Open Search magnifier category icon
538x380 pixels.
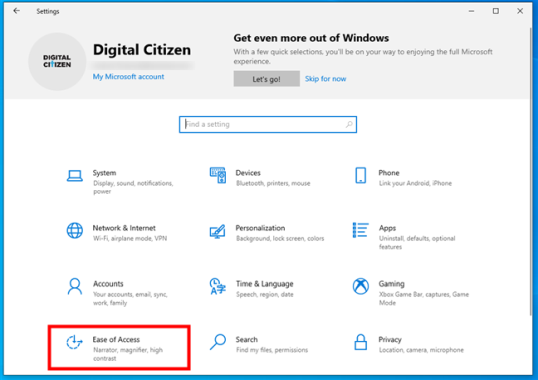(218, 342)
